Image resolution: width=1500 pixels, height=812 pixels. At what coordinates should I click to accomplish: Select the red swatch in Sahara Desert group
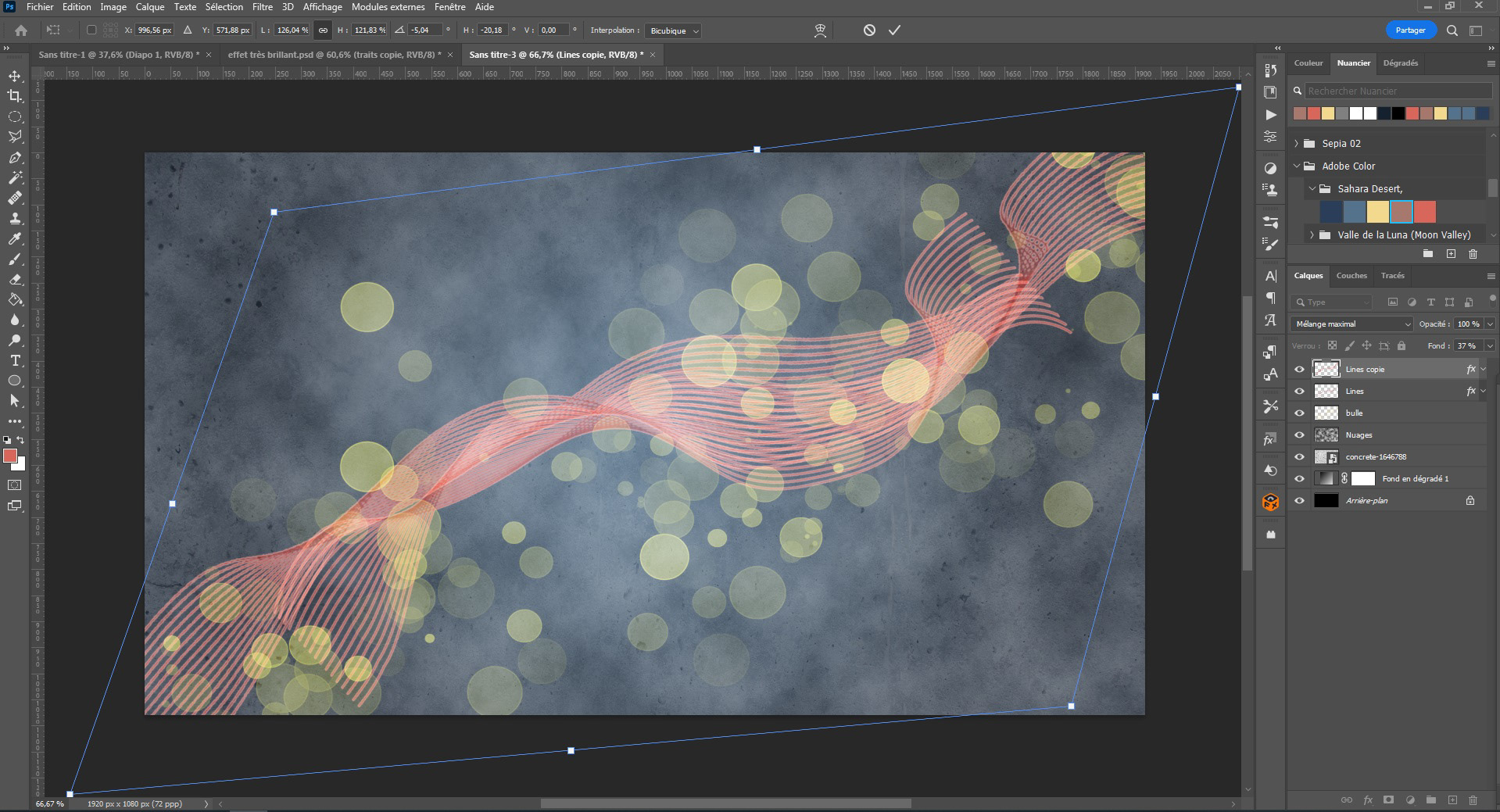click(1425, 212)
